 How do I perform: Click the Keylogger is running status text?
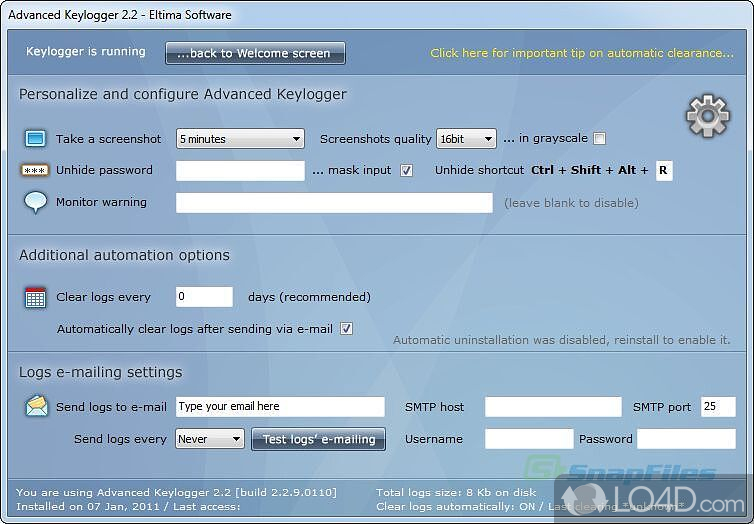[x=86, y=51]
